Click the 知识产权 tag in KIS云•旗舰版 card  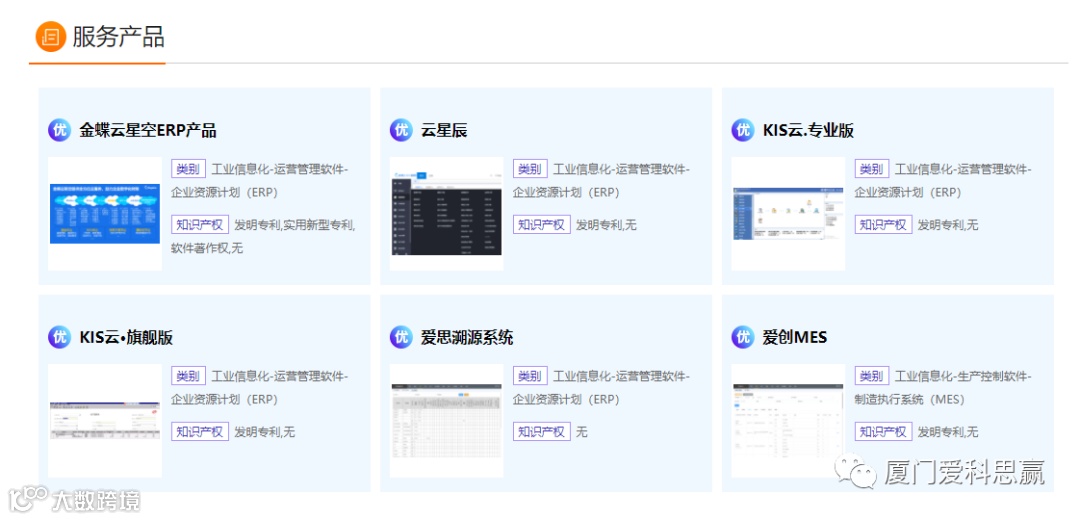(200, 432)
